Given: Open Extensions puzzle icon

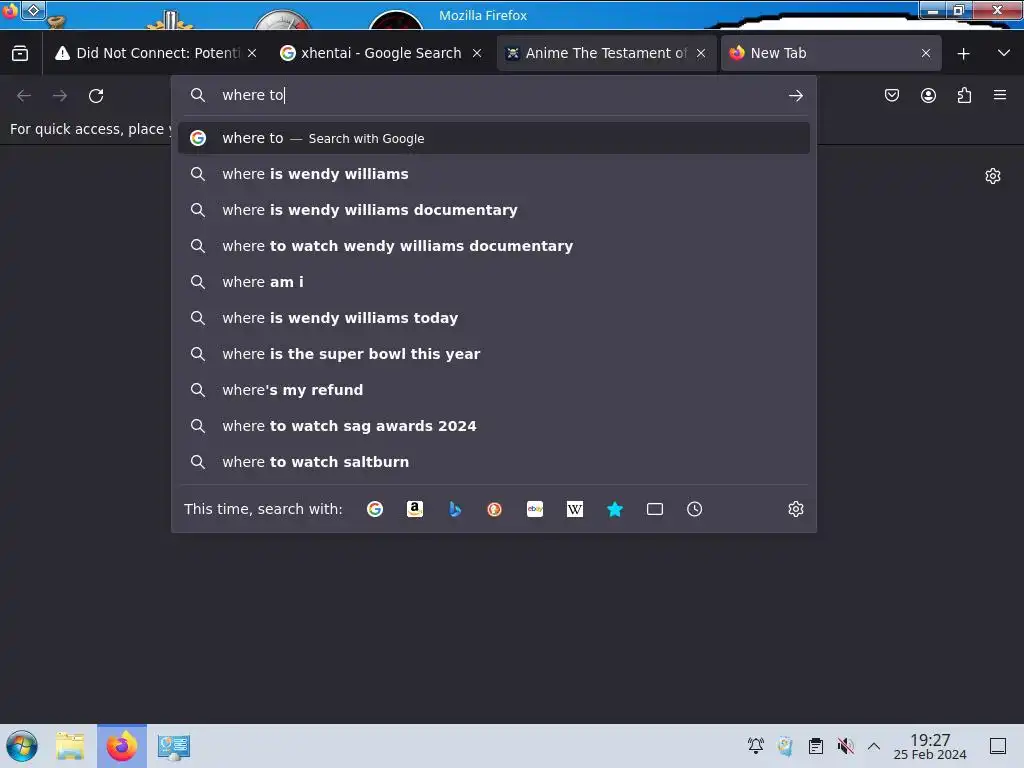Looking at the screenshot, I should pyautogui.click(x=964, y=95).
